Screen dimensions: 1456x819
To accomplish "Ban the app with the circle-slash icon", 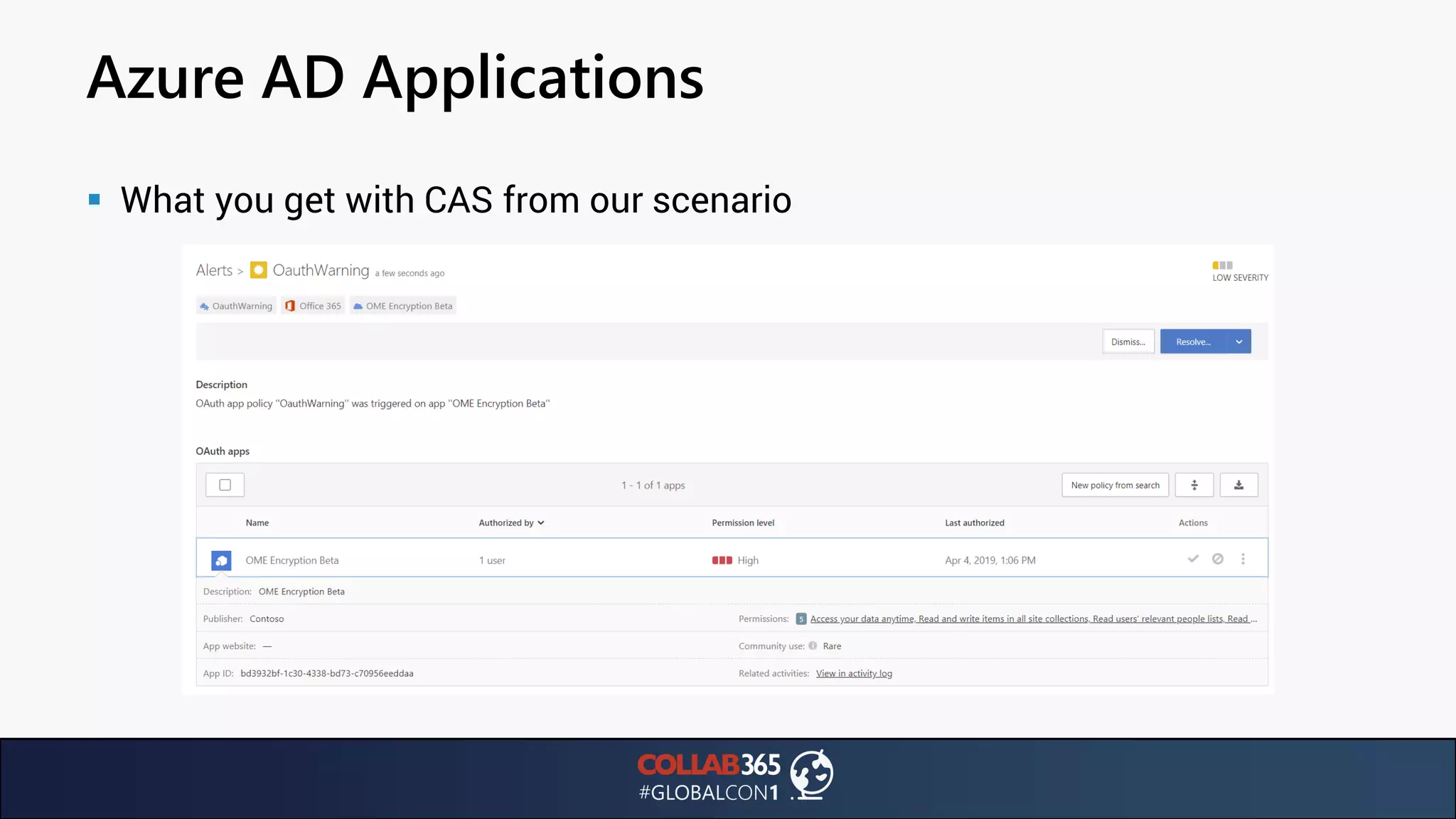I will coord(1218,559).
